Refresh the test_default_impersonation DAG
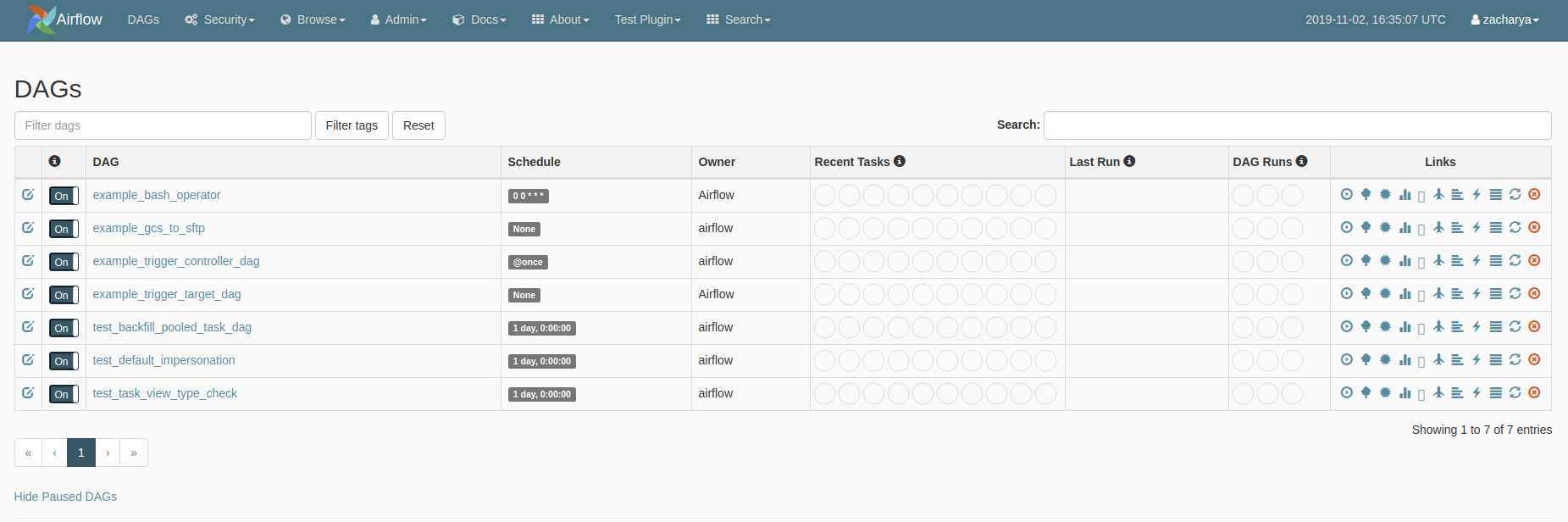This screenshot has width=1568, height=522. tap(1515, 360)
